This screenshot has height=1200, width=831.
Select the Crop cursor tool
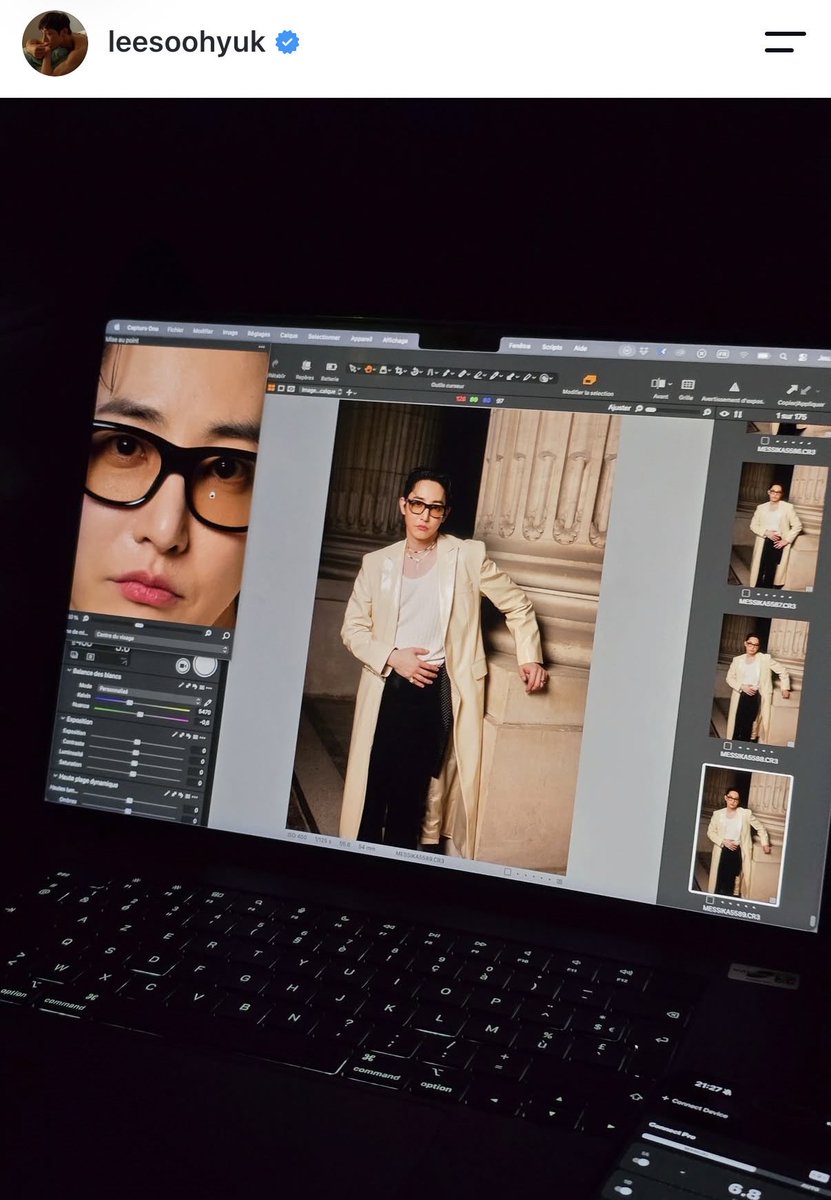[x=400, y=370]
